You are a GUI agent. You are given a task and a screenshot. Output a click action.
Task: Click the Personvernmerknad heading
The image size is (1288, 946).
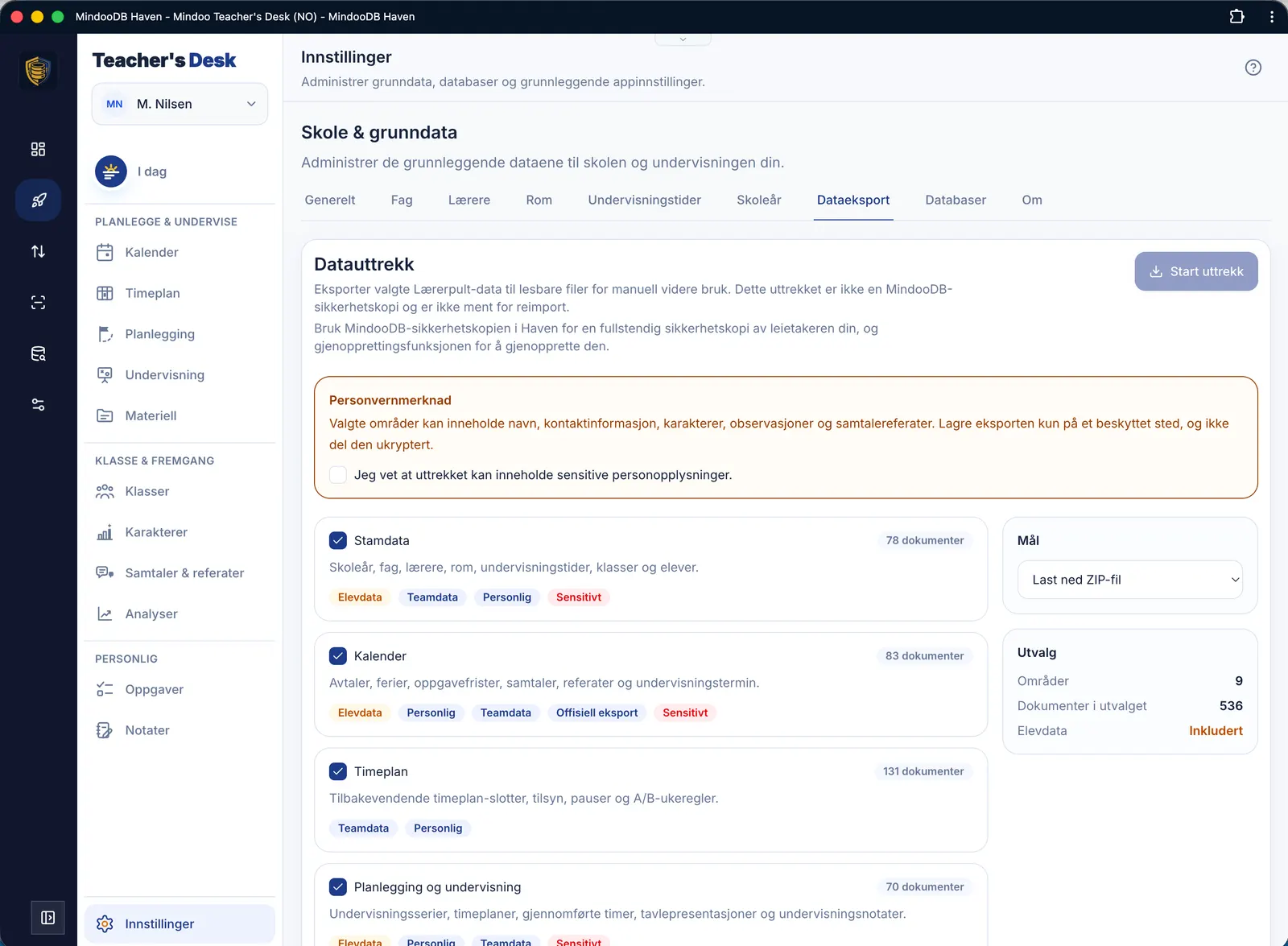tap(390, 400)
